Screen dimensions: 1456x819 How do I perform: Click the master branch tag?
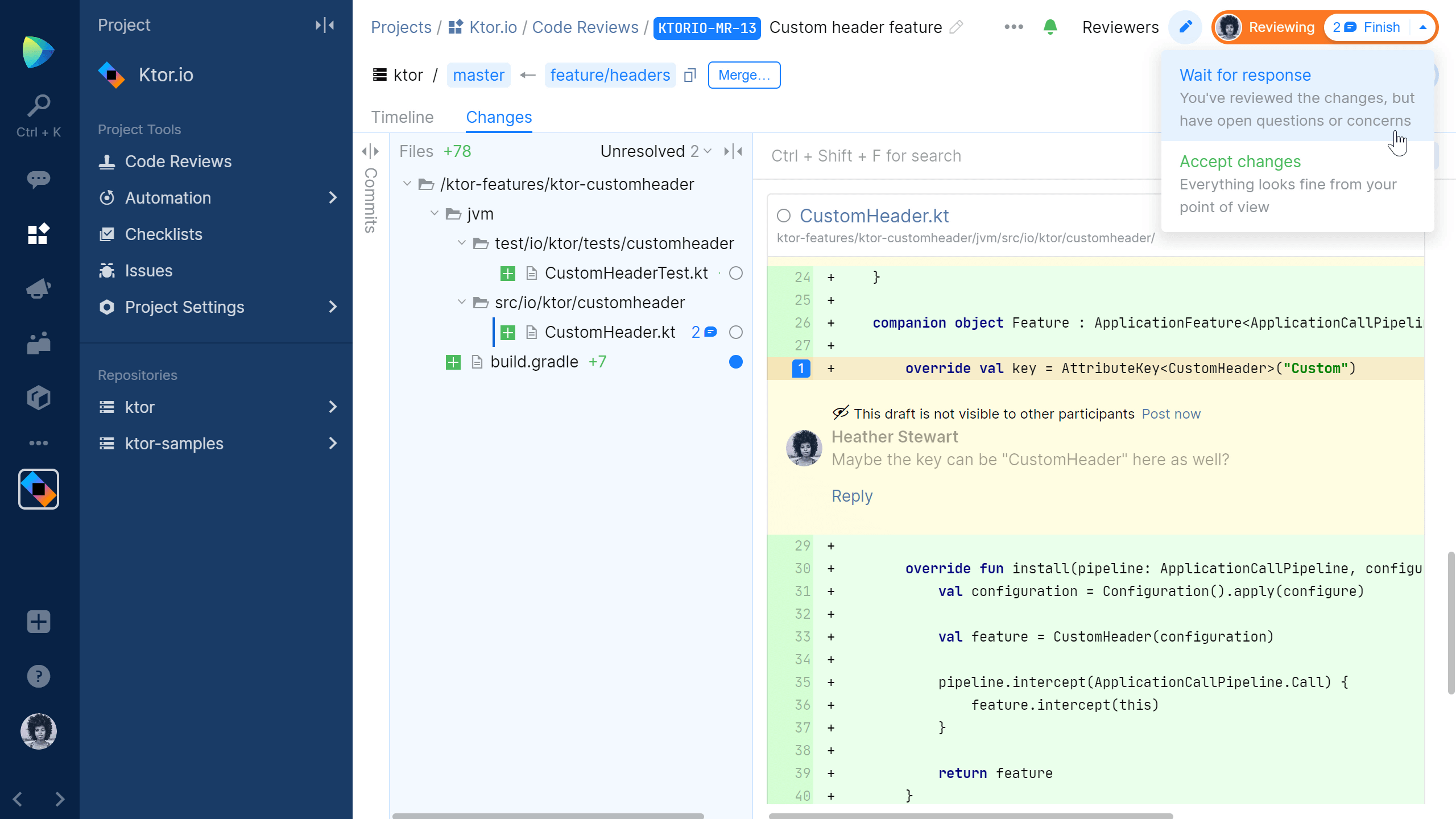pyautogui.click(x=478, y=75)
